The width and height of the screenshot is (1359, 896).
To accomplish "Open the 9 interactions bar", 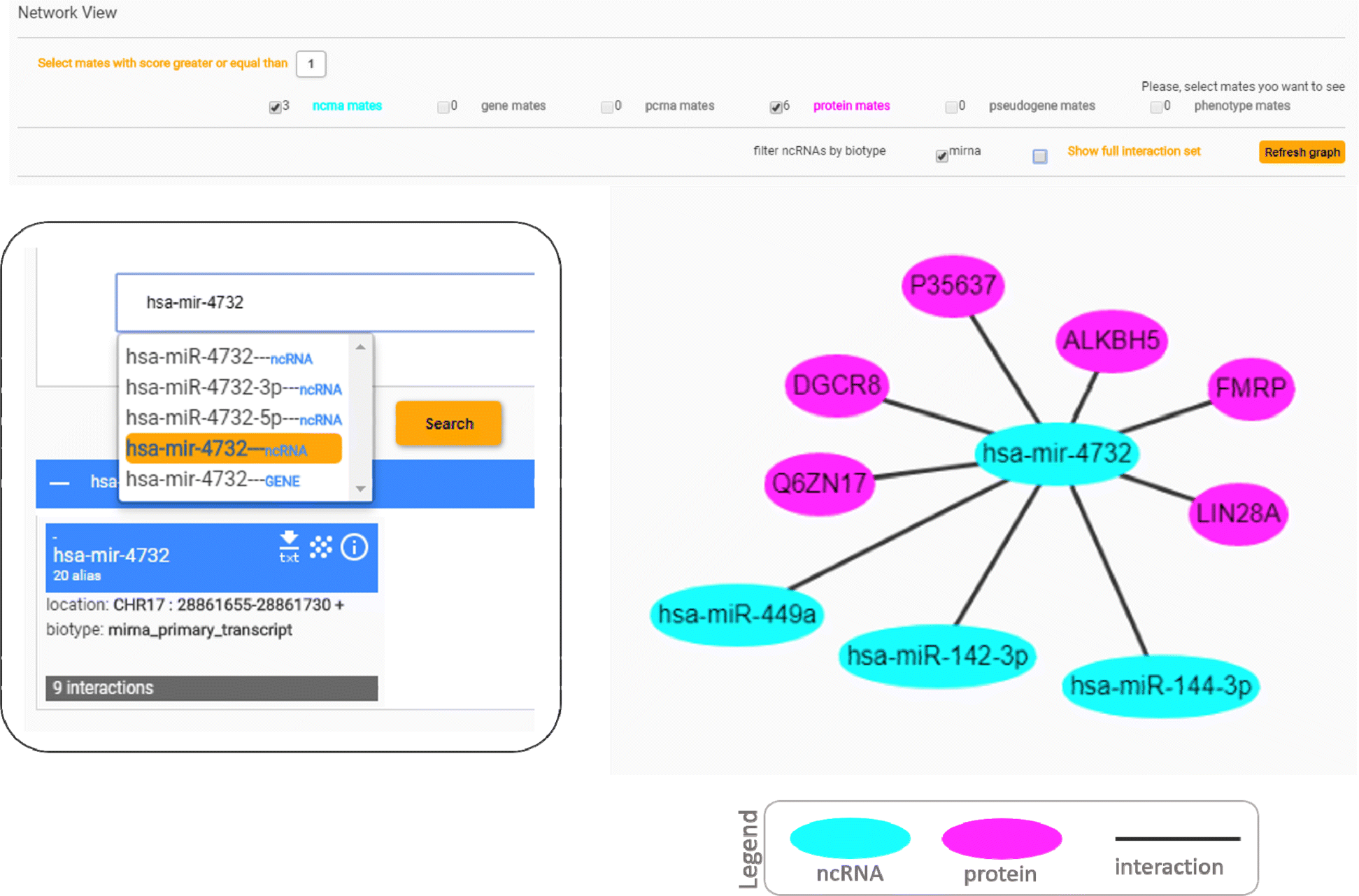I will point(211,688).
